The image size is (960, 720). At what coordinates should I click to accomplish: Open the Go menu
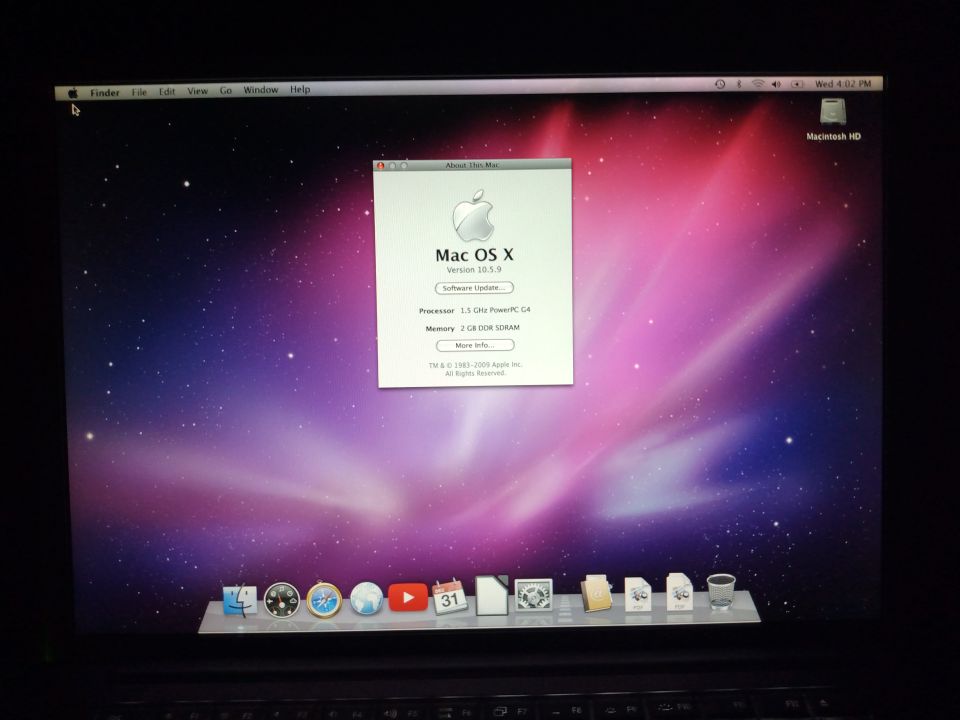[x=225, y=90]
